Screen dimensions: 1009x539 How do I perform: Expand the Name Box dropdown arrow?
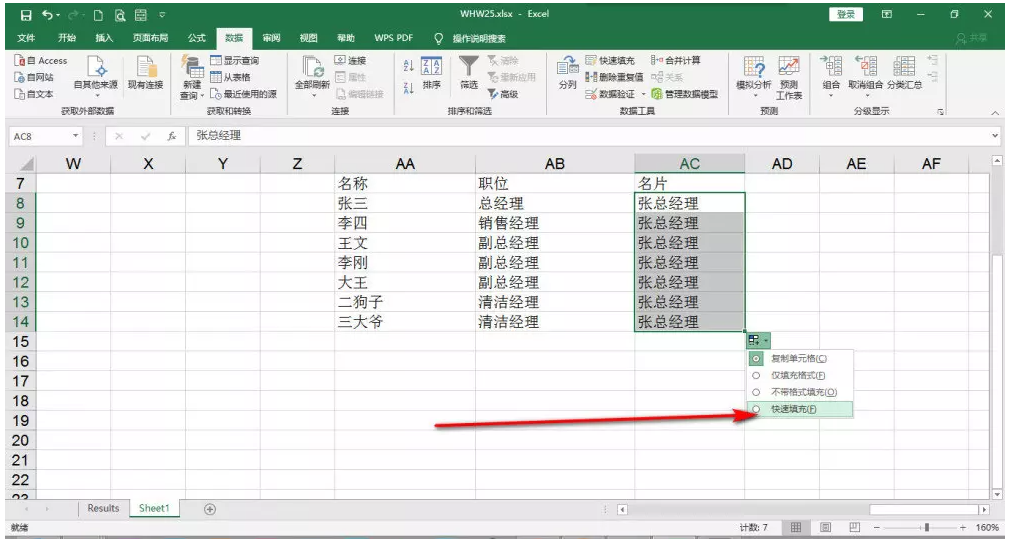[x=75, y=136]
